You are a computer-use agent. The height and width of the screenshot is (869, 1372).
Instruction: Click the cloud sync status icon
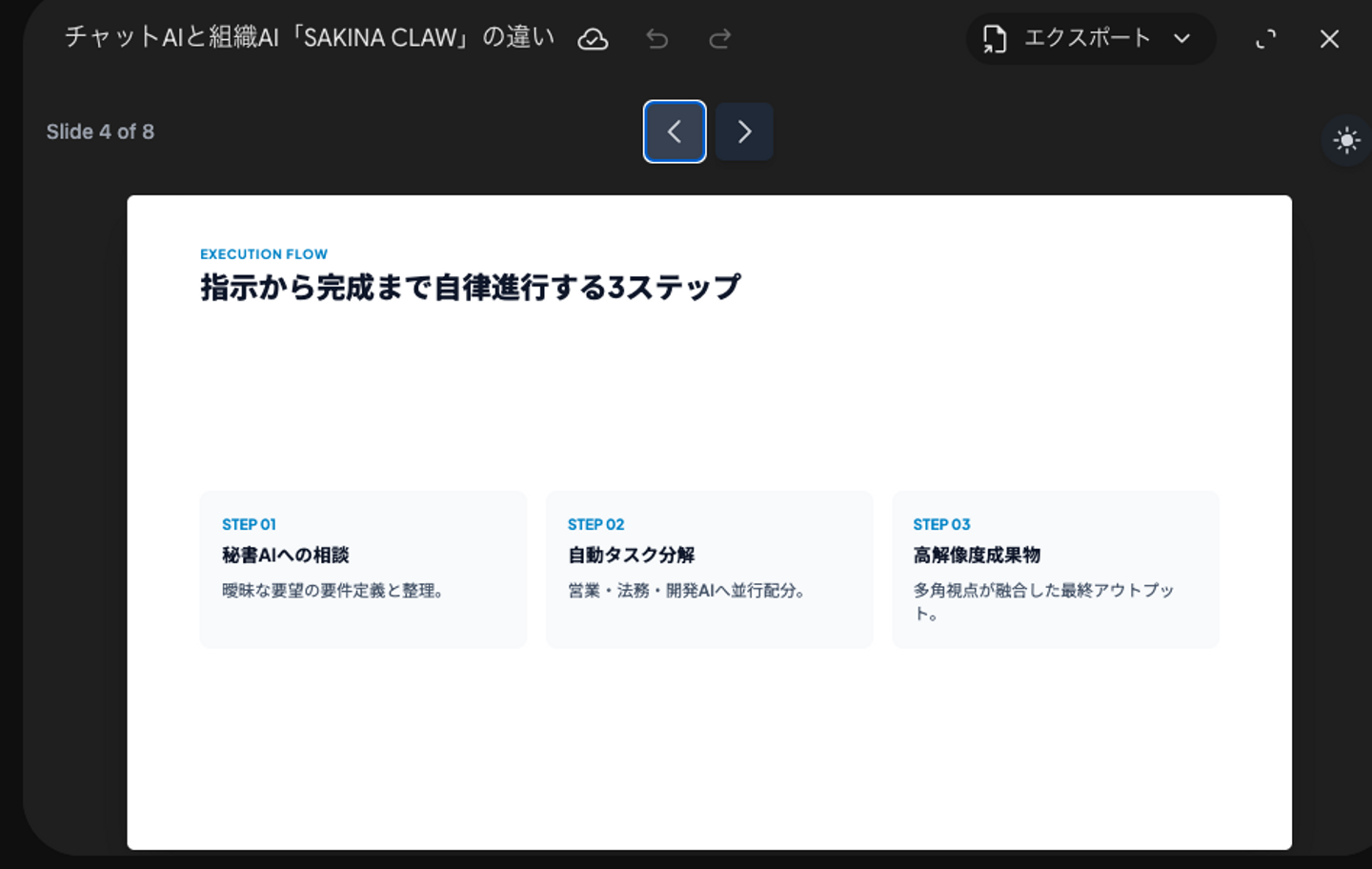click(x=593, y=39)
